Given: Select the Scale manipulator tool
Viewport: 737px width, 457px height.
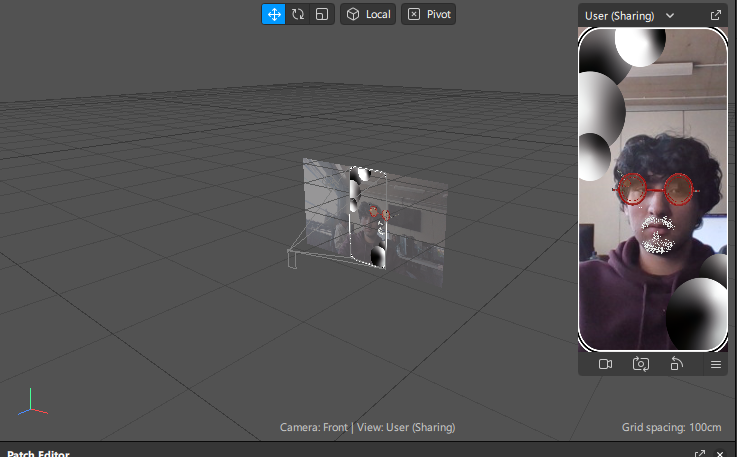Looking at the screenshot, I should [x=322, y=14].
